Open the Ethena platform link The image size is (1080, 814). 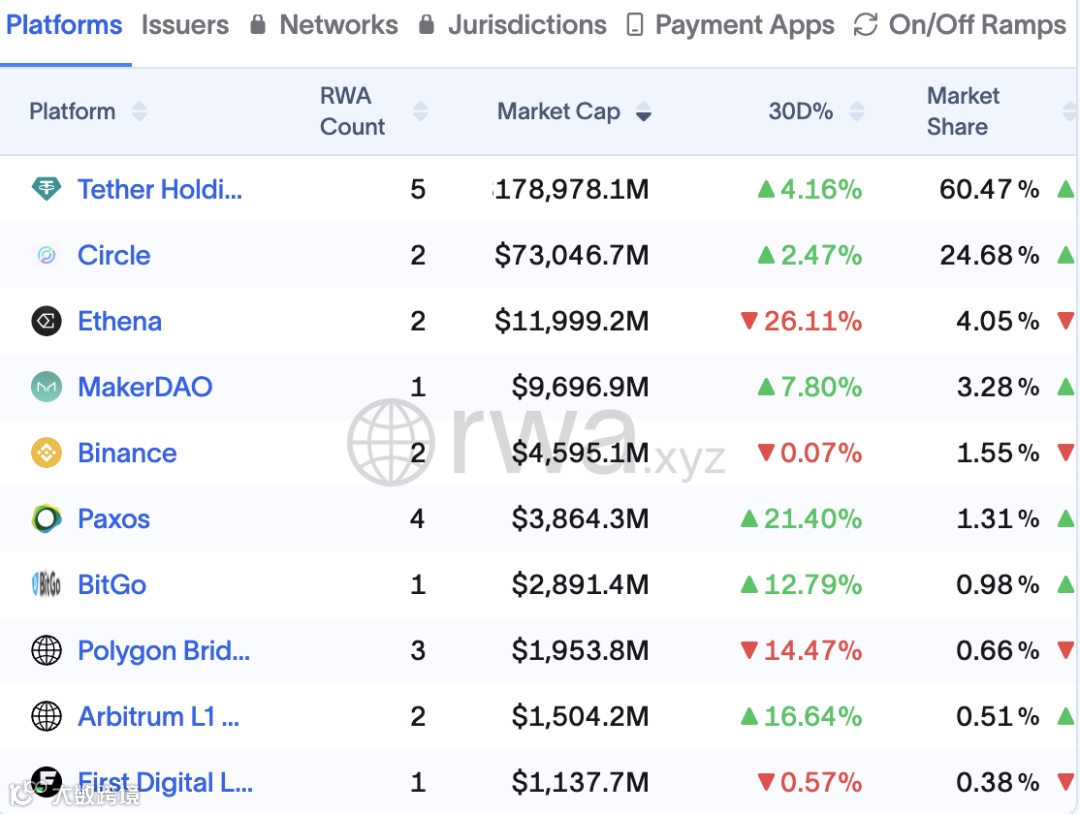pyautogui.click(x=119, y=322)
